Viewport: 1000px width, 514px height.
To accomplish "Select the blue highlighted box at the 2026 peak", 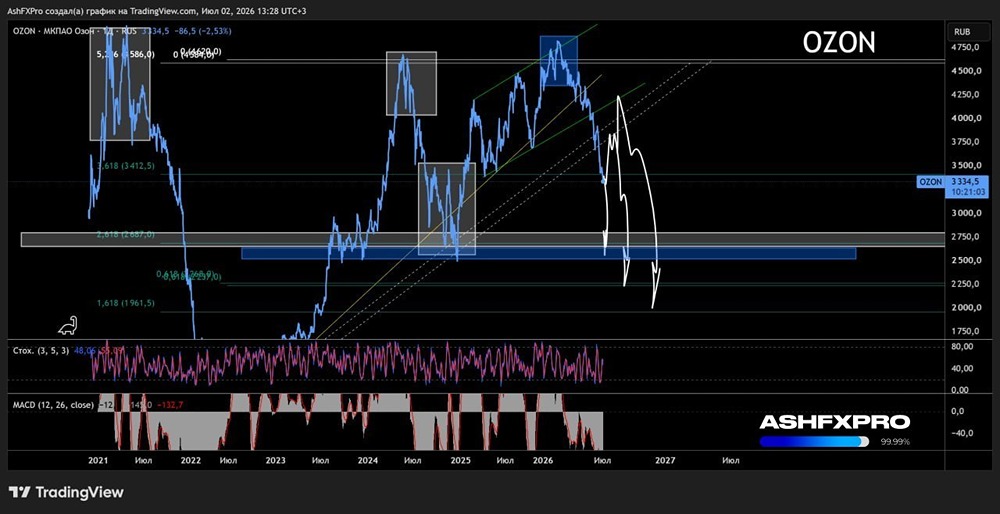I will [x=559, y=61].
